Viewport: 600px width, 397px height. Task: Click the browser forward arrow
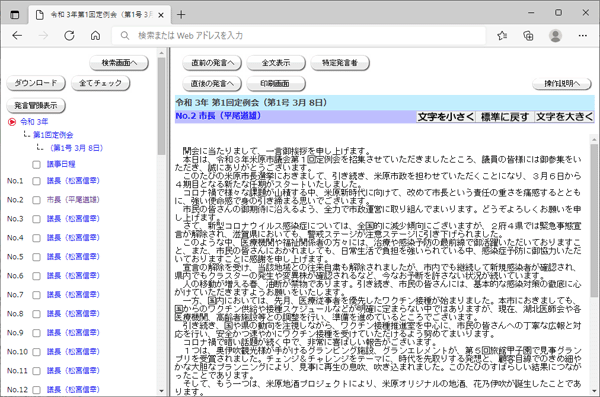pos(43,36)
